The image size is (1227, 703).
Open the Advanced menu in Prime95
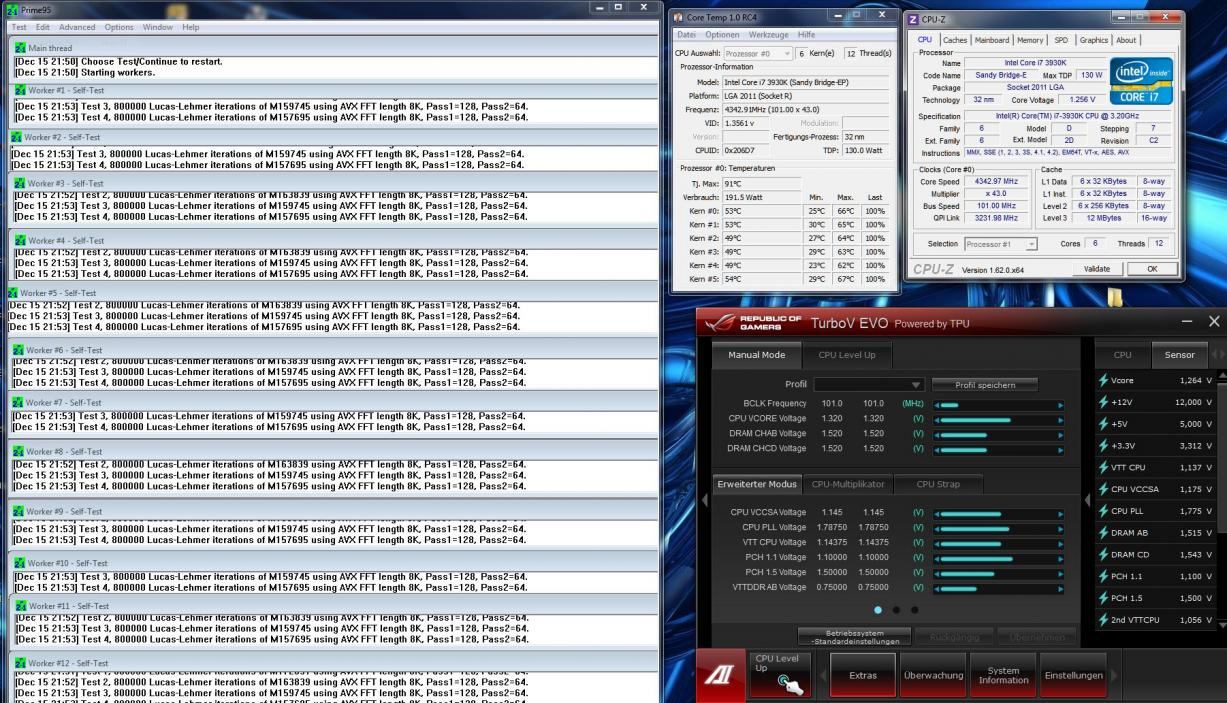point(77,27)
